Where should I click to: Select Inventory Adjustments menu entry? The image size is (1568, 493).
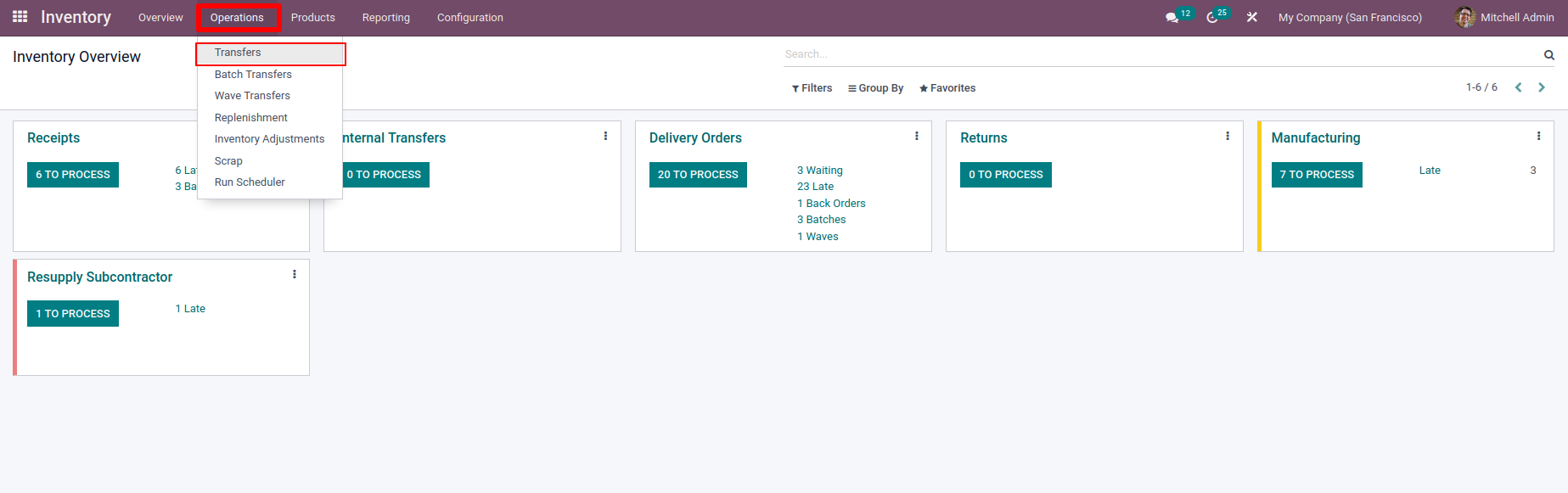[270, 139]
